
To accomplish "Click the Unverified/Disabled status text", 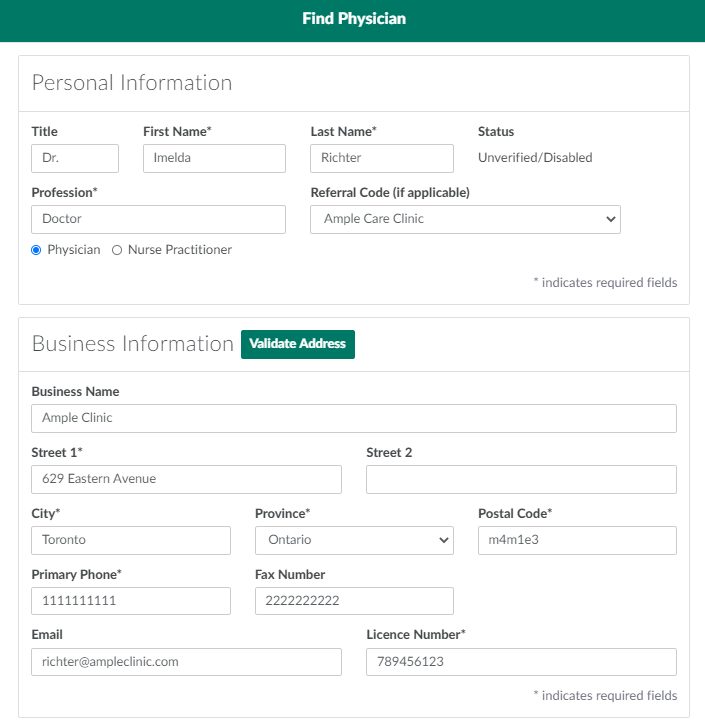I will tap(535, 158).
